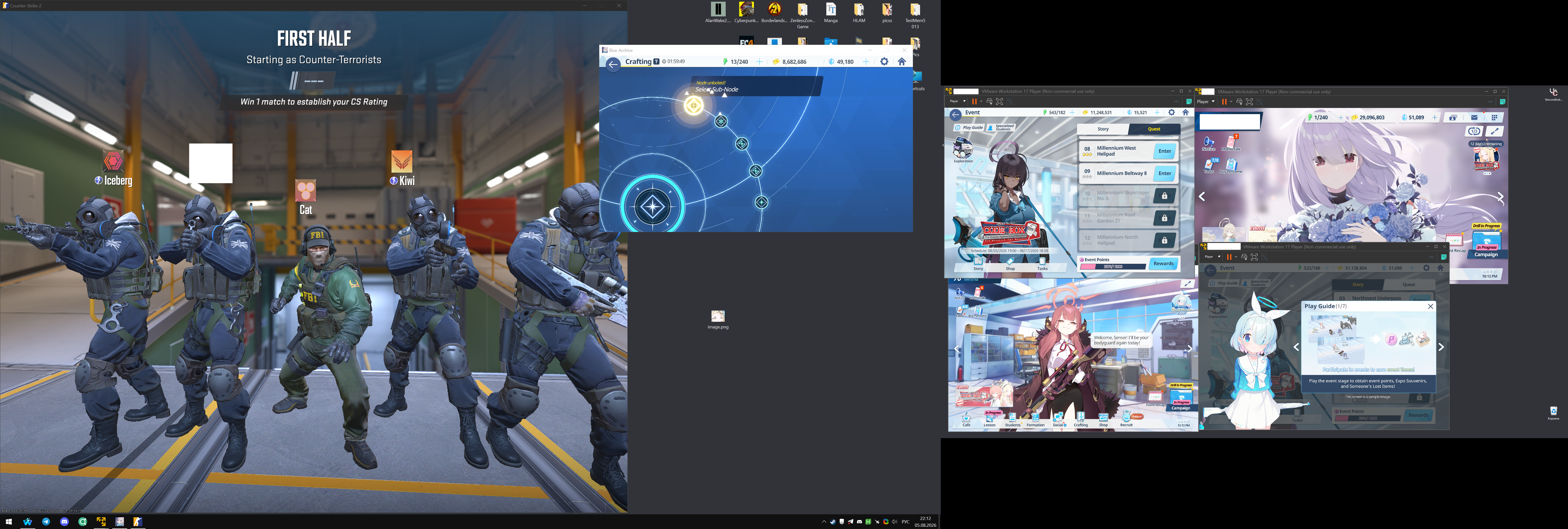Open Crafting in the bottom lobby bar

coord(1080,420)
